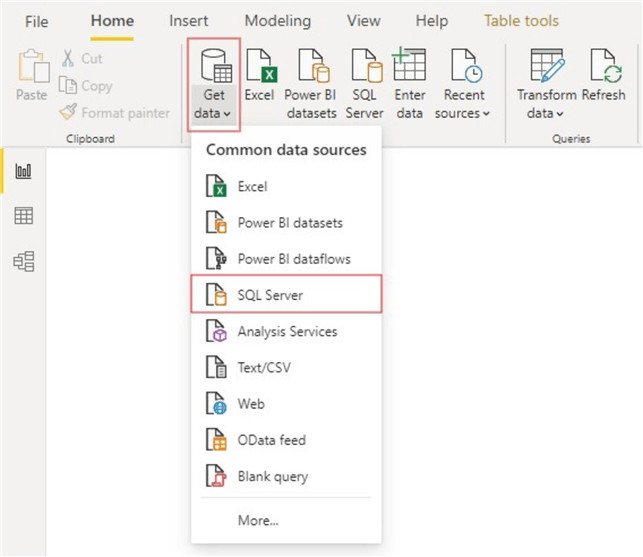Open Model view from the left sidebar
This screenshot has width=643, height=557.
click(23, 261)
